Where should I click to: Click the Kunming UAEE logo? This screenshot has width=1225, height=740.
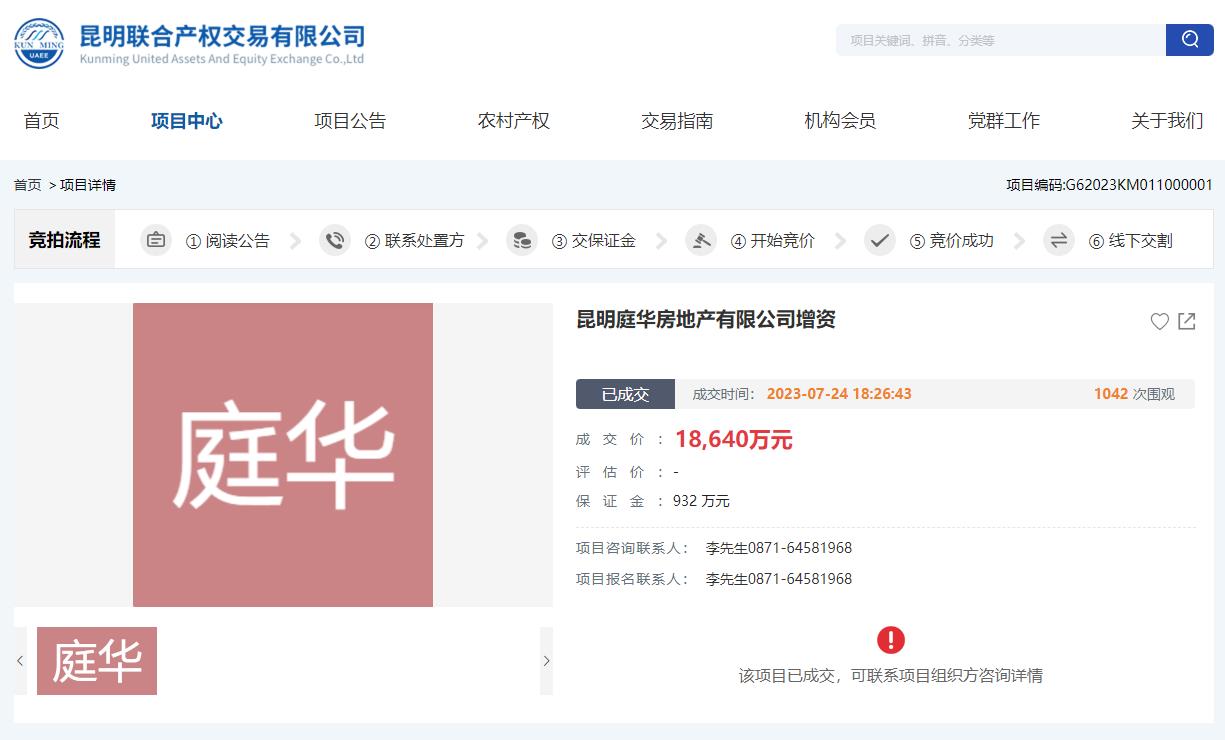pyautogui.click(x=39, y=43)
